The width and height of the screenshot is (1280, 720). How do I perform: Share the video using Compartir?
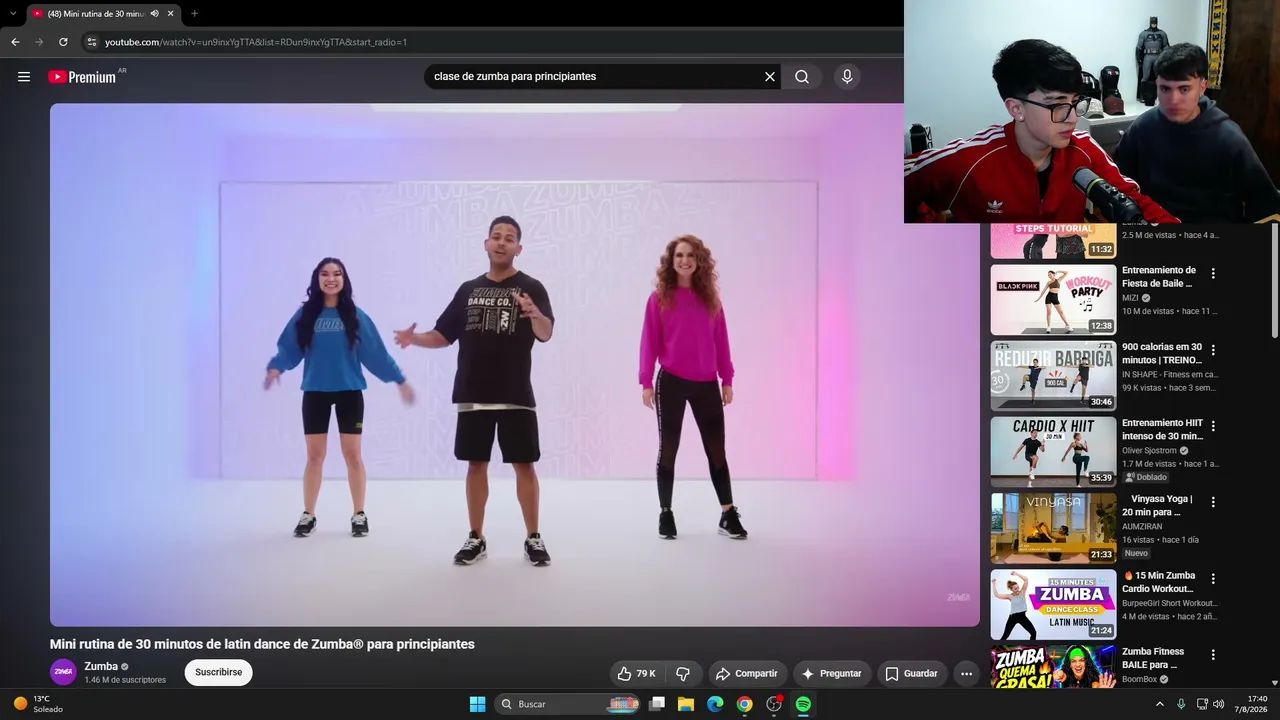(747, 674)
